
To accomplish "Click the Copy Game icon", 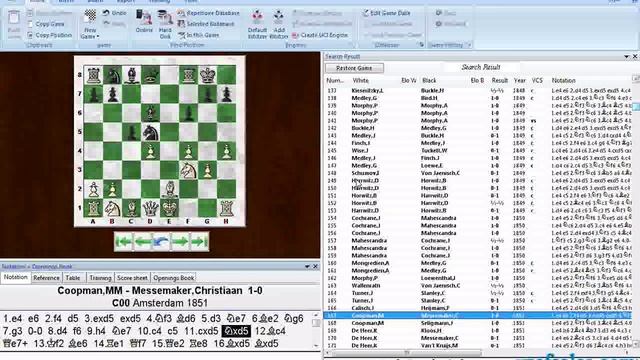I will pyautogui.click(x=30, y=24).
